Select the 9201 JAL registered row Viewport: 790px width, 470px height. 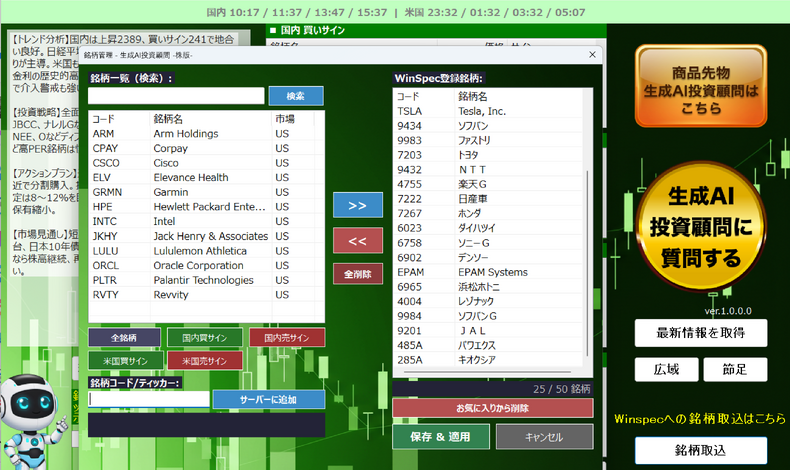coord(488,330)
